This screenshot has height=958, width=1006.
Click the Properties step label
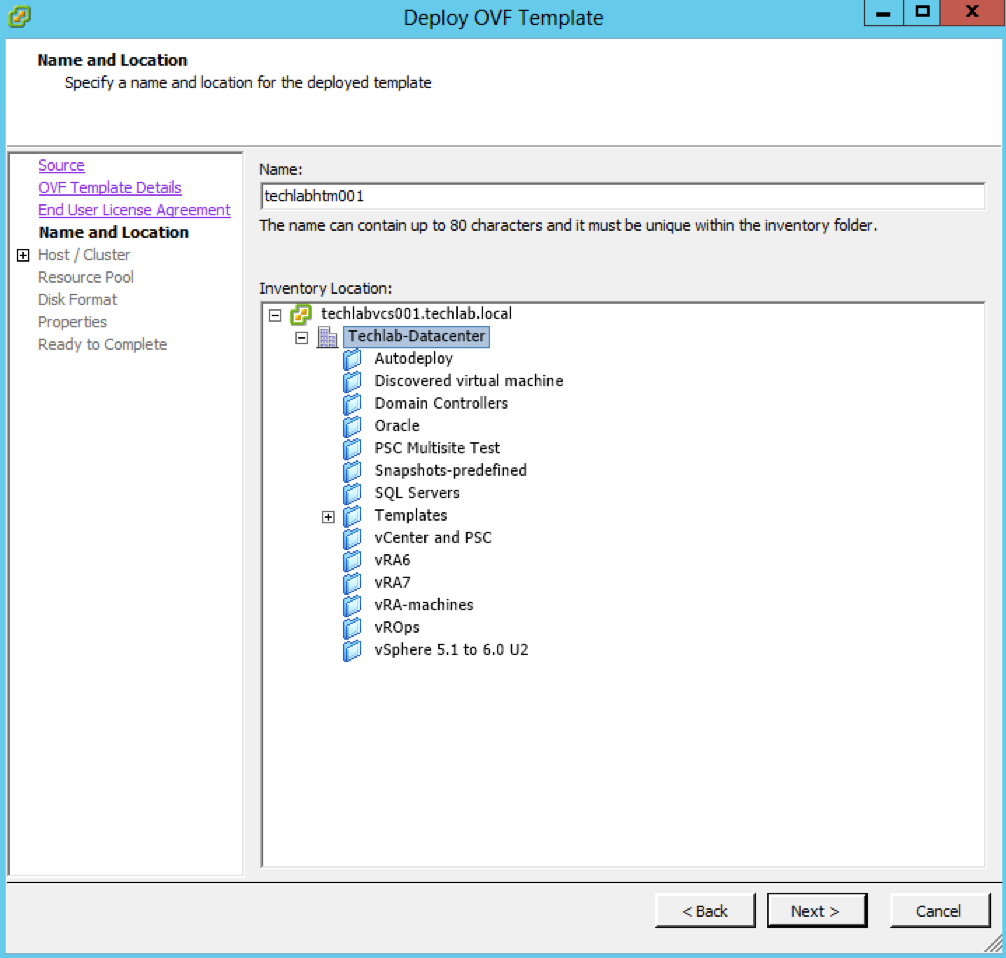(x=72, y=322)
